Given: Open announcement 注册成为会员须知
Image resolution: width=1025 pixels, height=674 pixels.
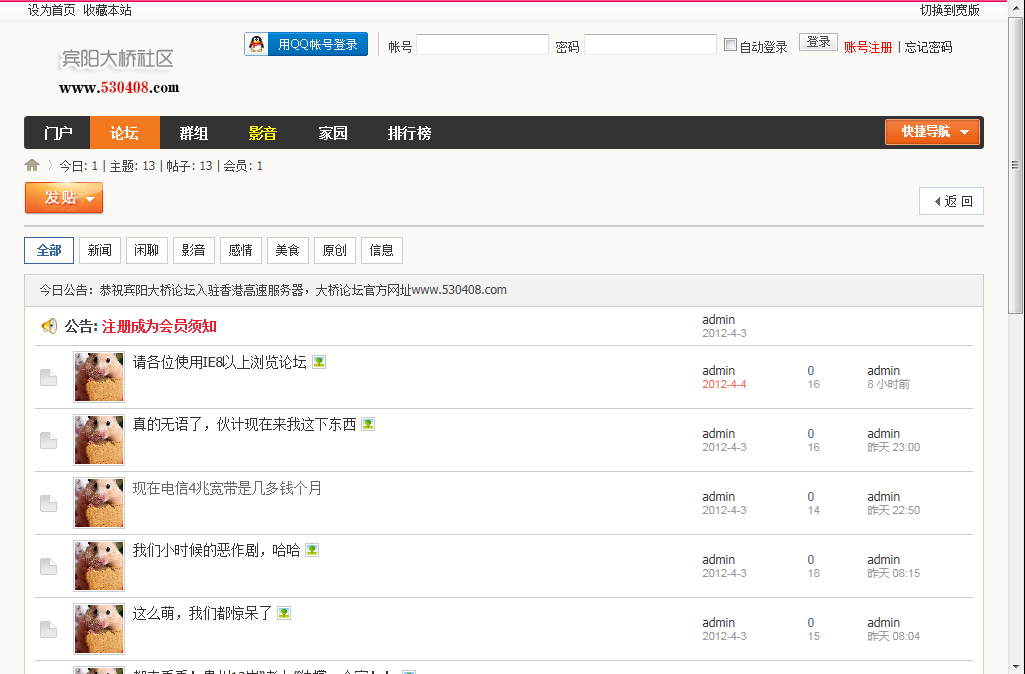Looking at the screenshot, I should click(159, 326).
